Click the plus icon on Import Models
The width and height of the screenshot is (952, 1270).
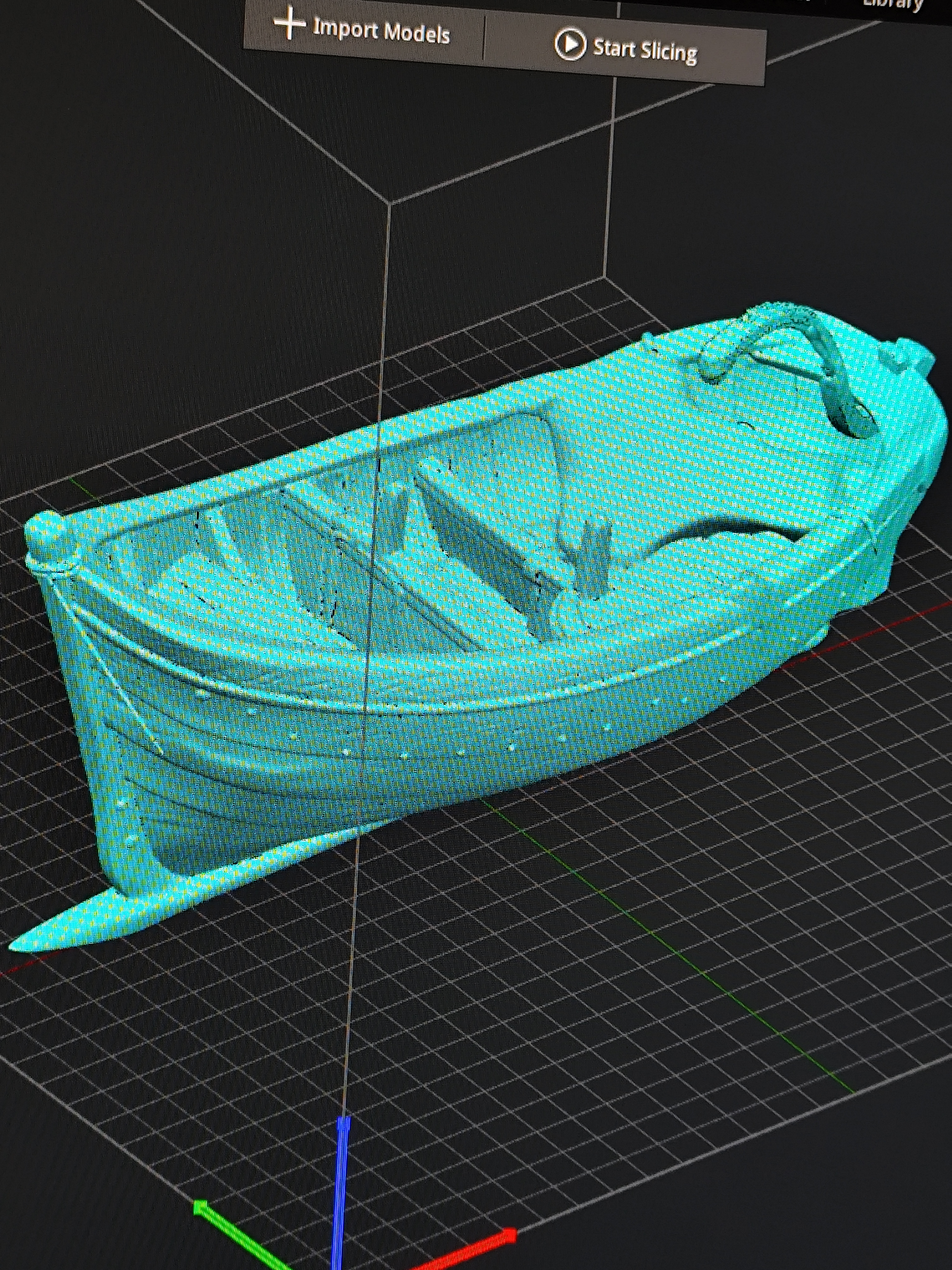coord(290,24)
